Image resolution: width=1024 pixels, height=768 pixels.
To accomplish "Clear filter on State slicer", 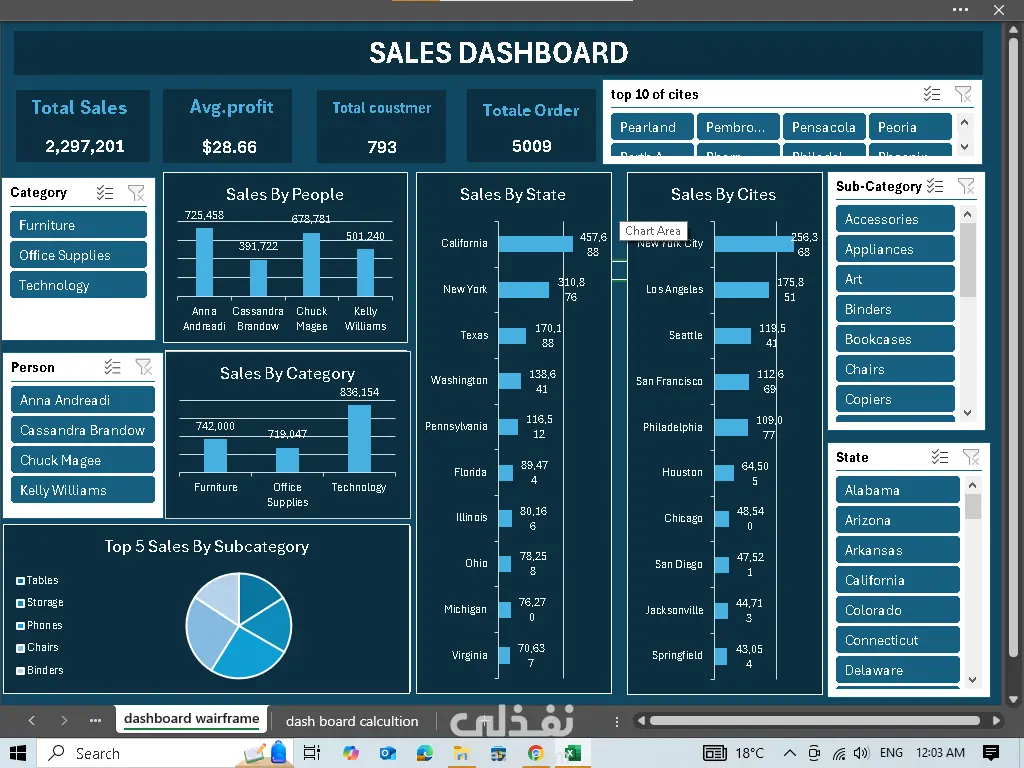I will coord(971,457).
